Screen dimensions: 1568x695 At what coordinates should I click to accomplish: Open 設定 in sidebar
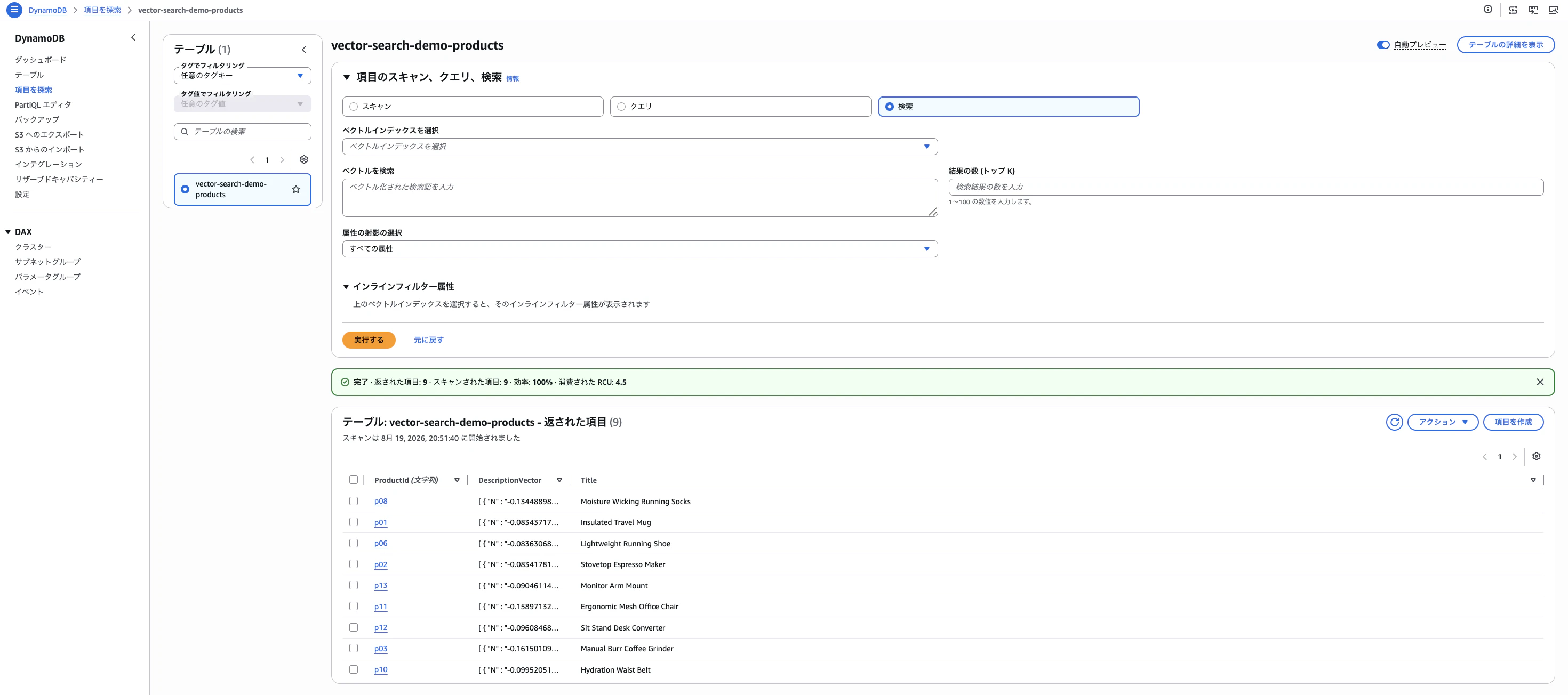(22, 194)
